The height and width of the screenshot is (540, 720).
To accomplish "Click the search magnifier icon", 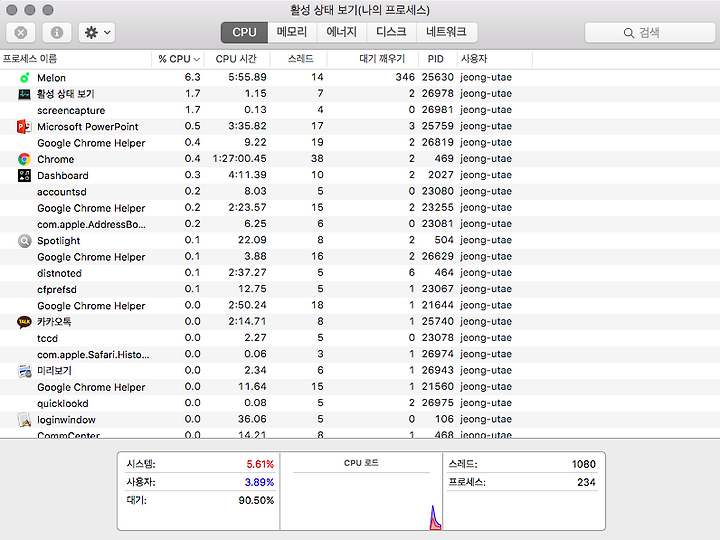I will 629,33.
